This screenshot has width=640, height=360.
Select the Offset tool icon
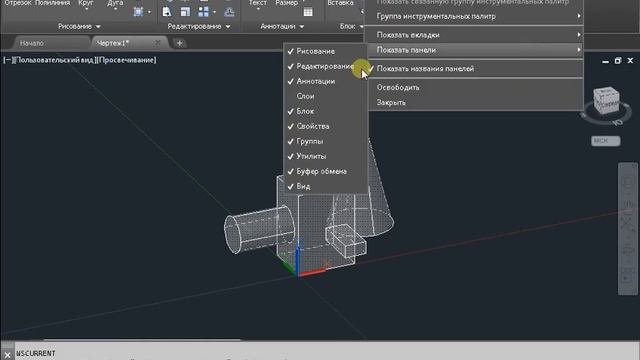tap(229, 12)
